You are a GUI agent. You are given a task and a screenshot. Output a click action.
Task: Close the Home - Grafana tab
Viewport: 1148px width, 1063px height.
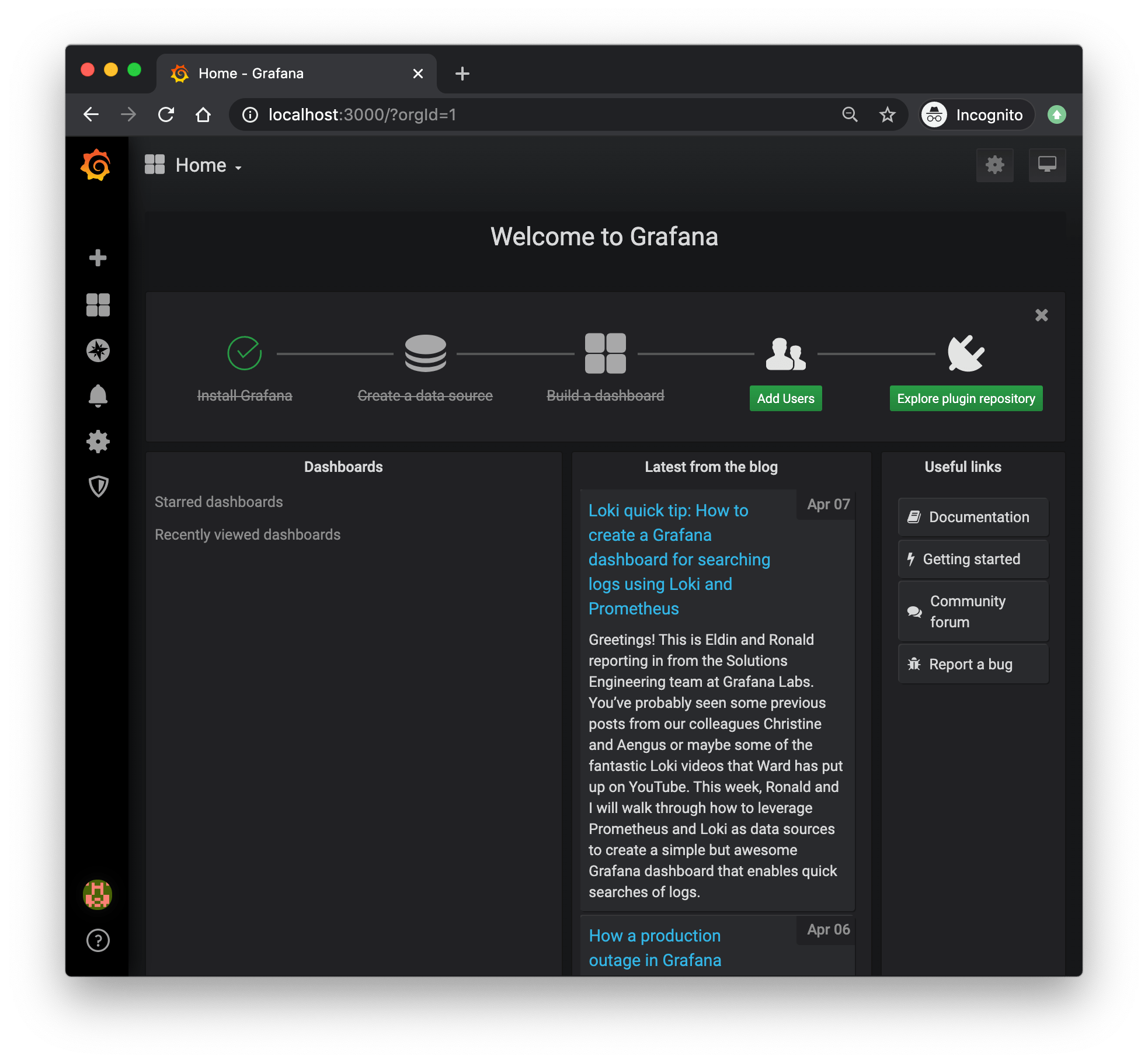(418, 74)
